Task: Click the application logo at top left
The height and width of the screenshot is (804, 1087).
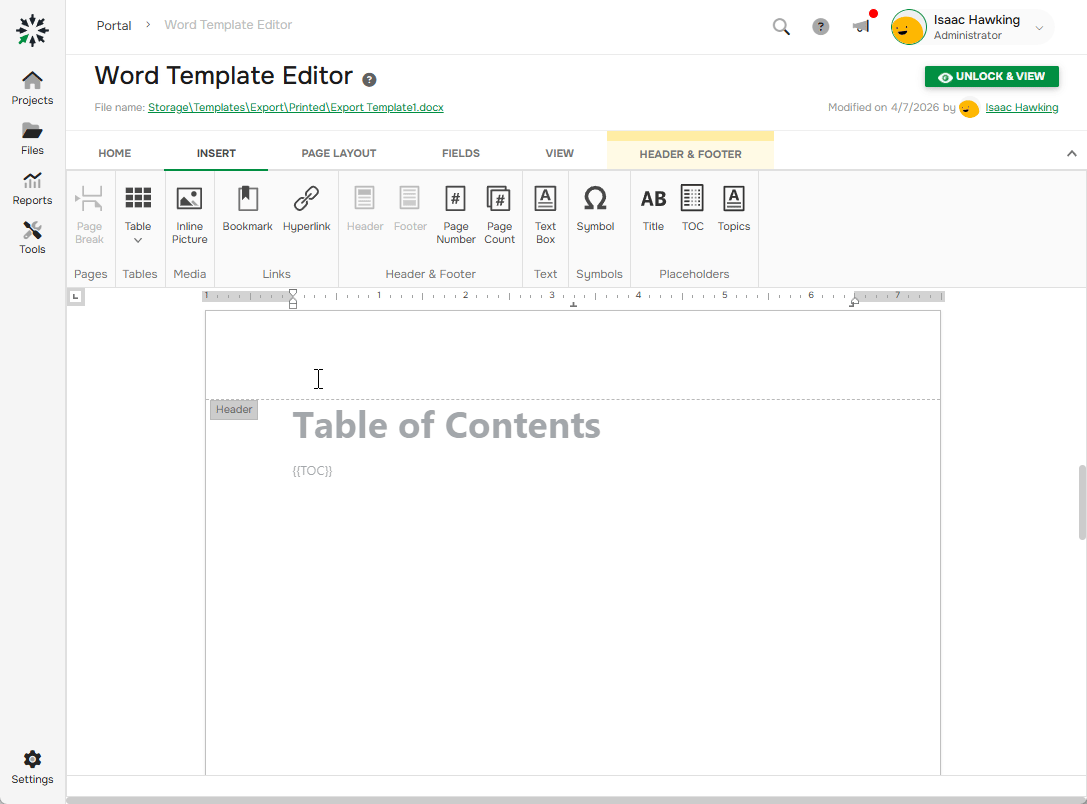Action: (33, 30)
